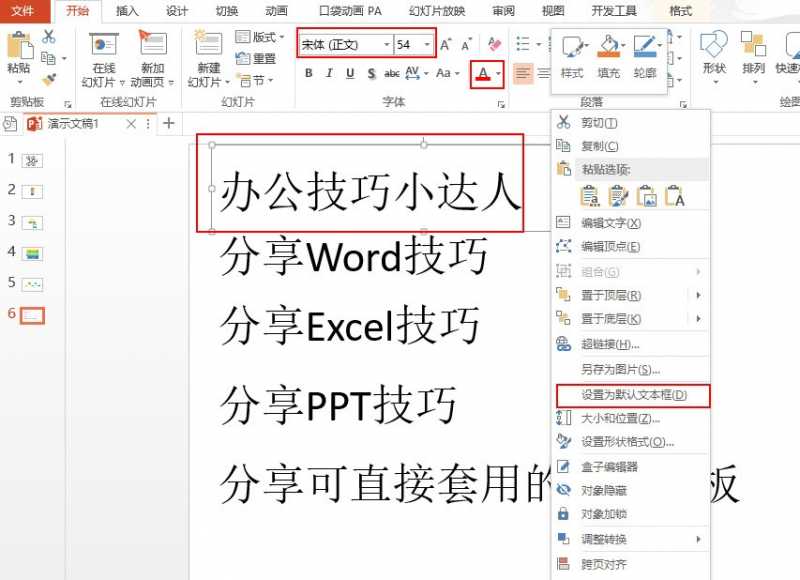Select slide 4 thumbnail

click(33, 254)
